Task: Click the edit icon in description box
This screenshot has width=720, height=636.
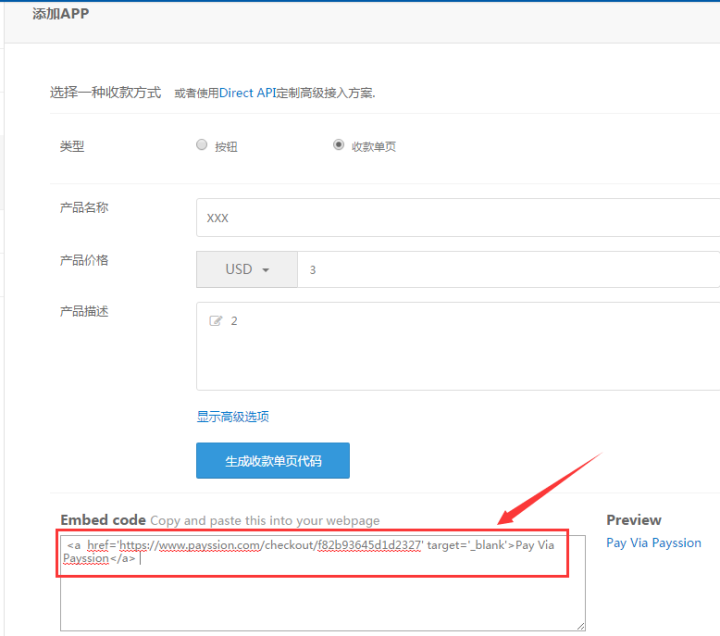Action: click(215, 321)
